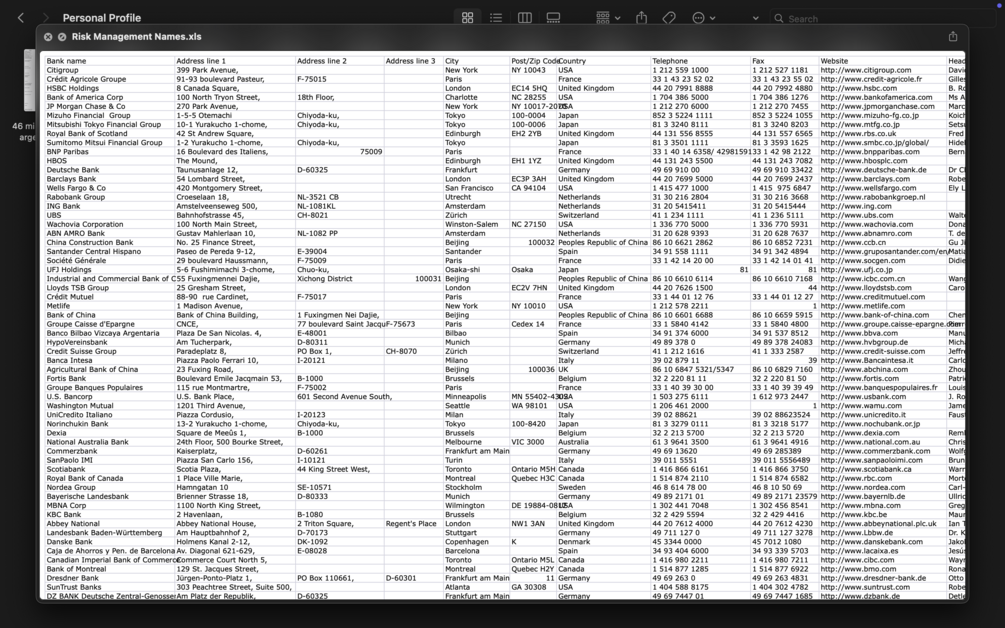Go back in the Finder window
1005x628 pixels.
[x=21, y=18]
